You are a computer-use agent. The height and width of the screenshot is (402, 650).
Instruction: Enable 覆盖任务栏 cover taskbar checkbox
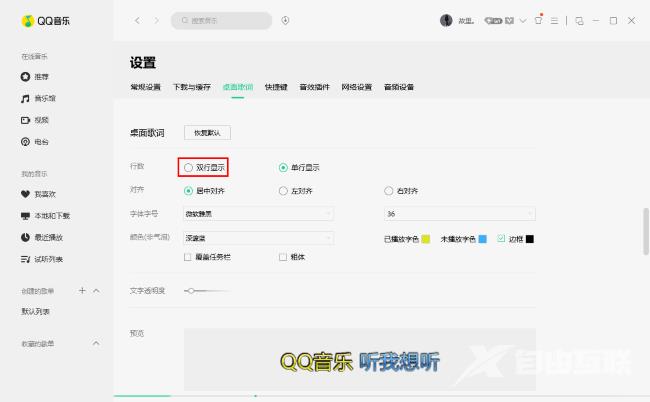coord(187,257)
